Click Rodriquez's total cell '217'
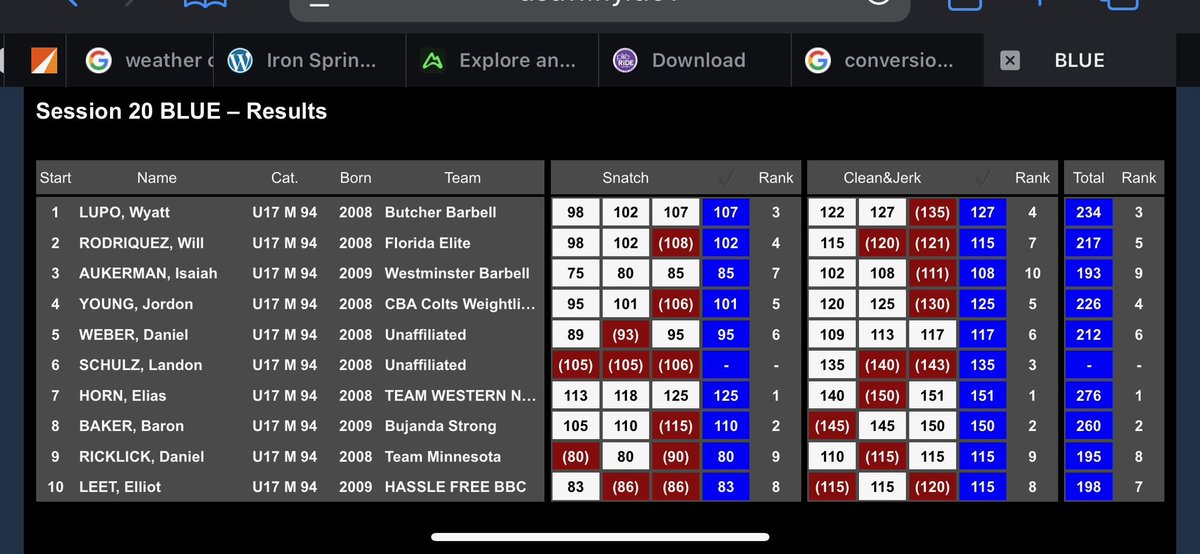Screen dimensions: 1200x554 coord(1089,243)
